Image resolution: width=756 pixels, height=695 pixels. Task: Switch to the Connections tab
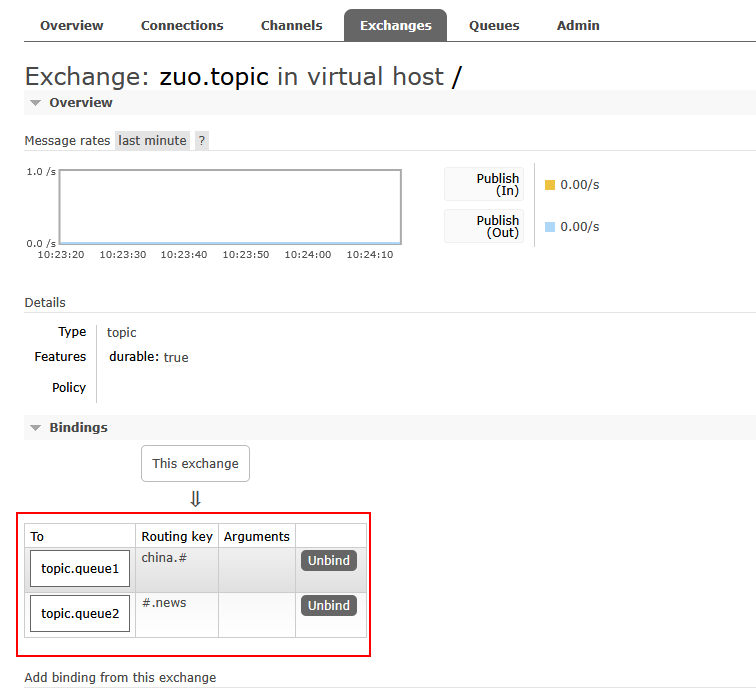182,25
